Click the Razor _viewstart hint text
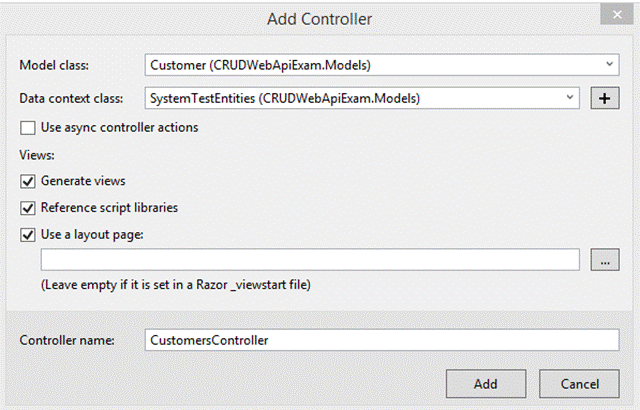The image size is (640, 410). [176, 285]
